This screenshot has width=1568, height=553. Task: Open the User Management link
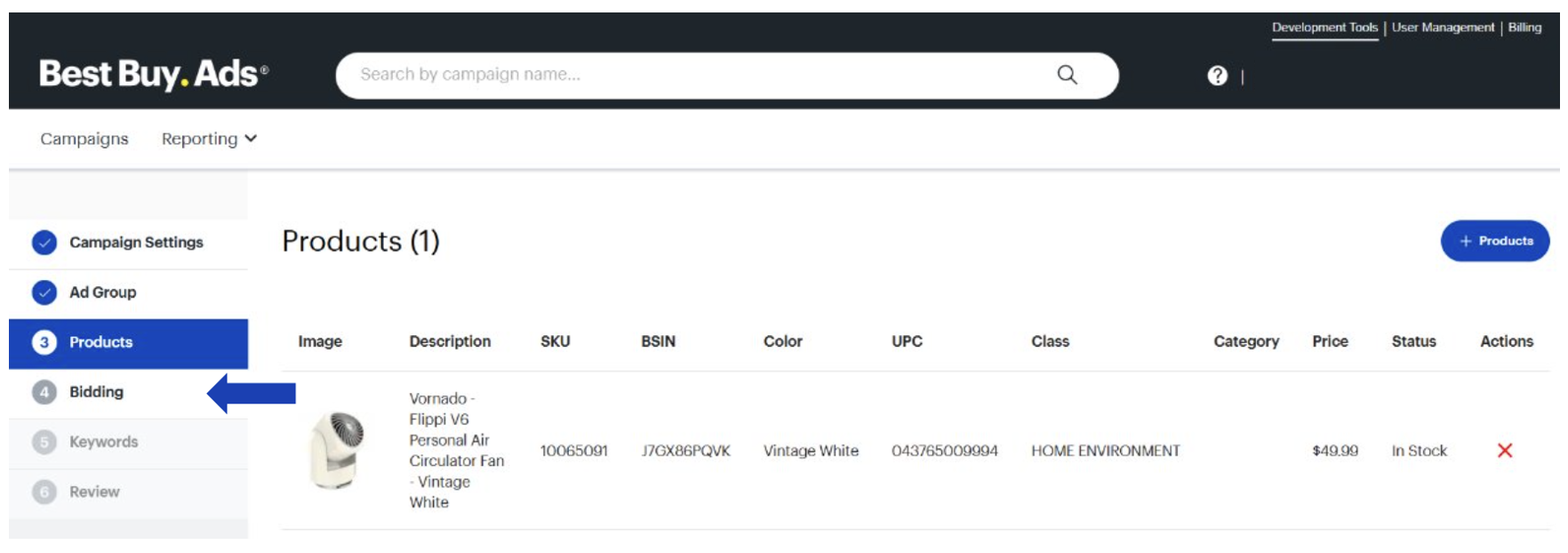click(x=1443, y=28)
